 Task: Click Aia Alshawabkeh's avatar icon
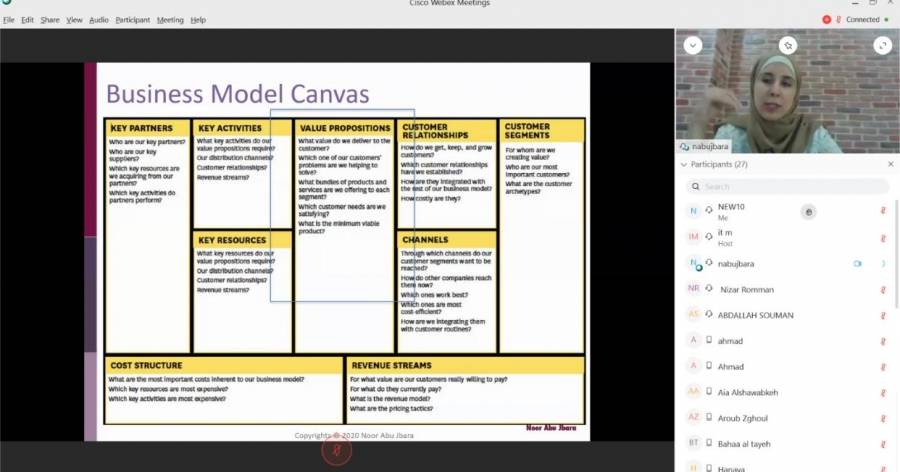693,392
